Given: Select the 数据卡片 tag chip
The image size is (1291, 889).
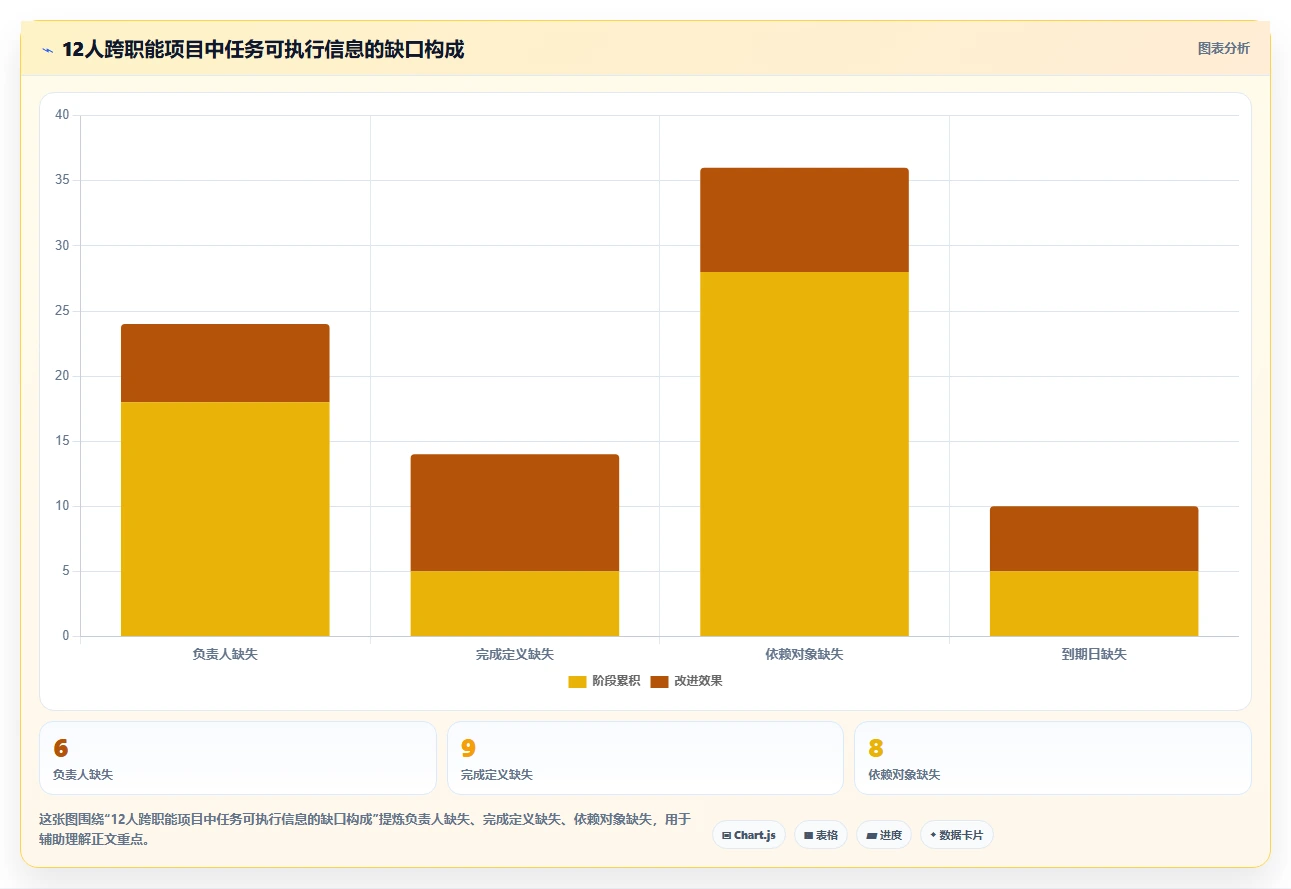Looking at the screenshot, I should [x=957, y=835].
